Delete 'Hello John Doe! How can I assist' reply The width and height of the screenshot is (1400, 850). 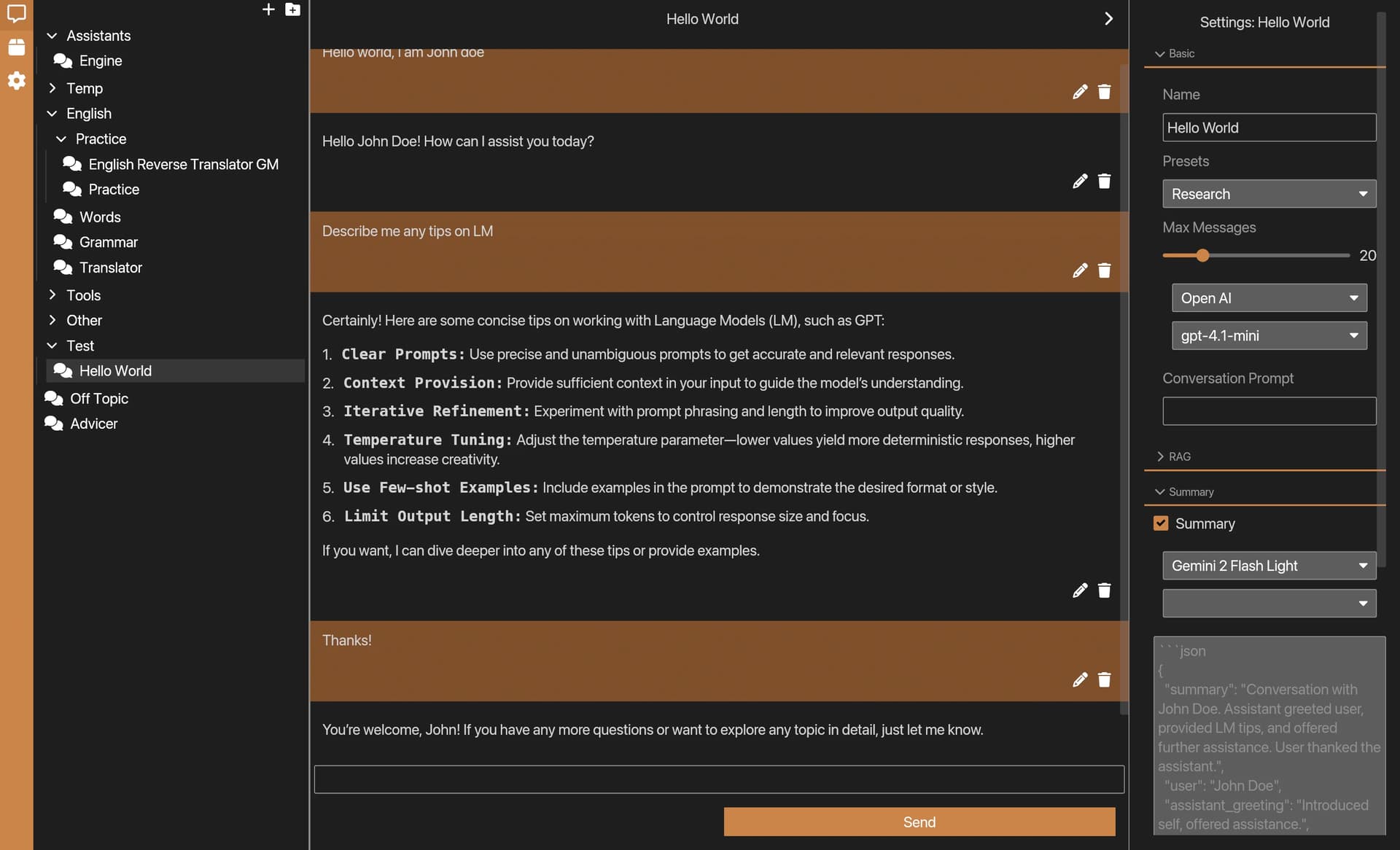pyautogui.click(x=1104, y=181)
